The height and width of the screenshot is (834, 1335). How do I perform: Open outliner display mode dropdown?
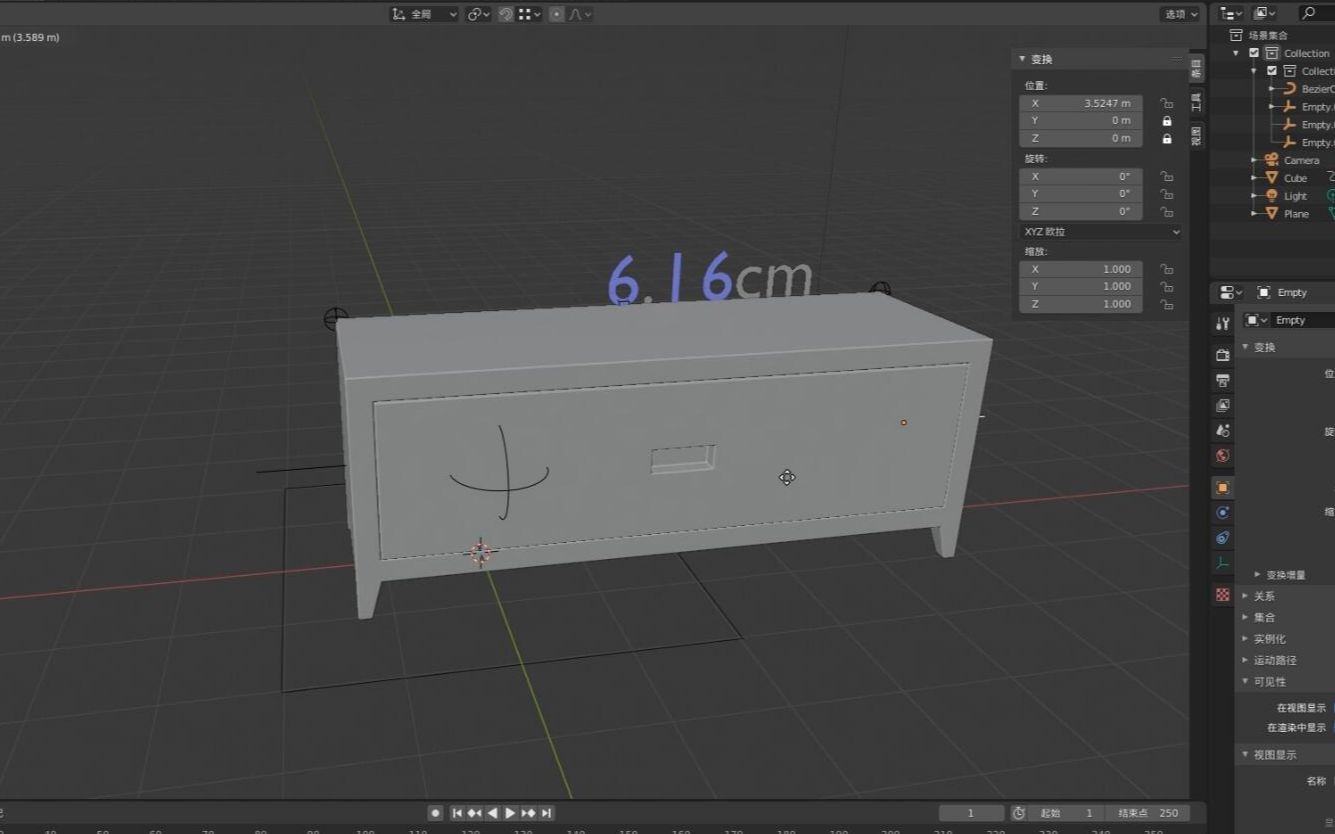pyautogui.click(x=1231, y=13)
